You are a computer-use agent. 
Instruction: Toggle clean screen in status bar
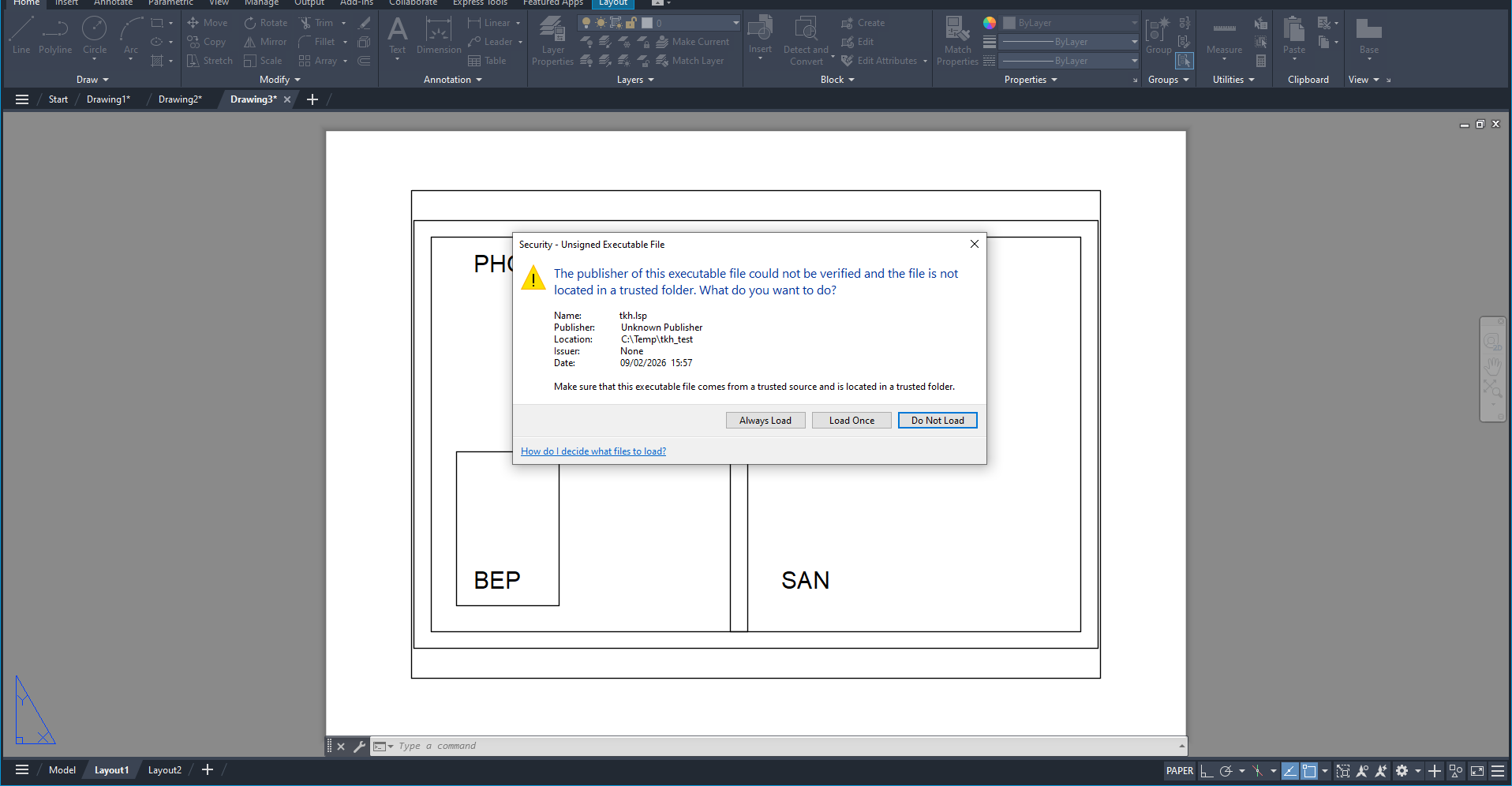[x=1477, y=771]
